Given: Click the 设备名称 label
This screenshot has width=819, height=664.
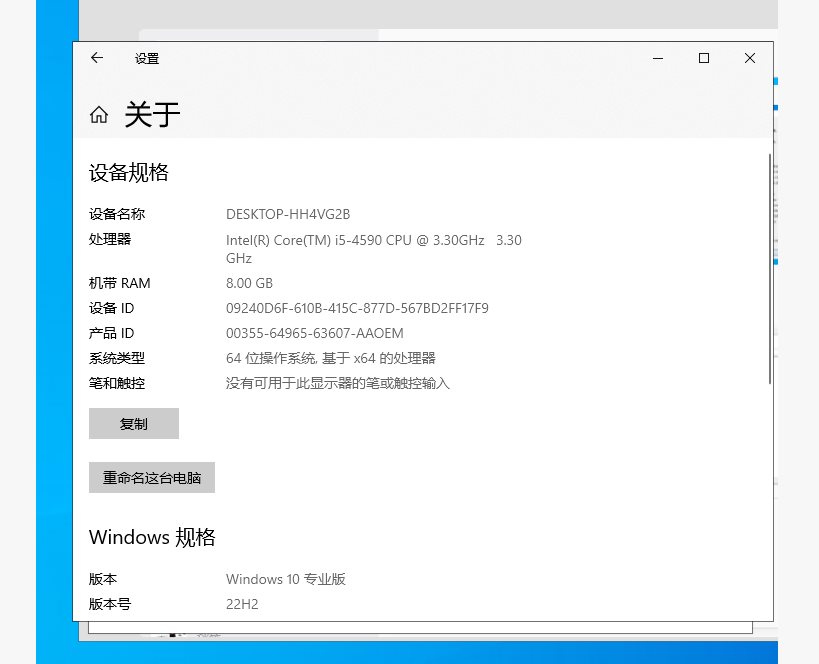Looking at the screenshot, I should pyautogui.click(x=117, y=214).
